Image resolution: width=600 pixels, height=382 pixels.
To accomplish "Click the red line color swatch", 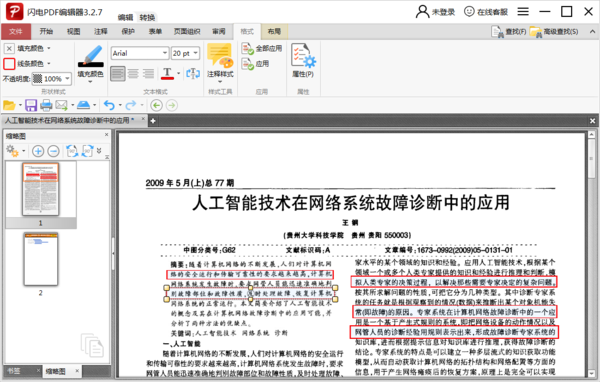I will tap(9, 64).
